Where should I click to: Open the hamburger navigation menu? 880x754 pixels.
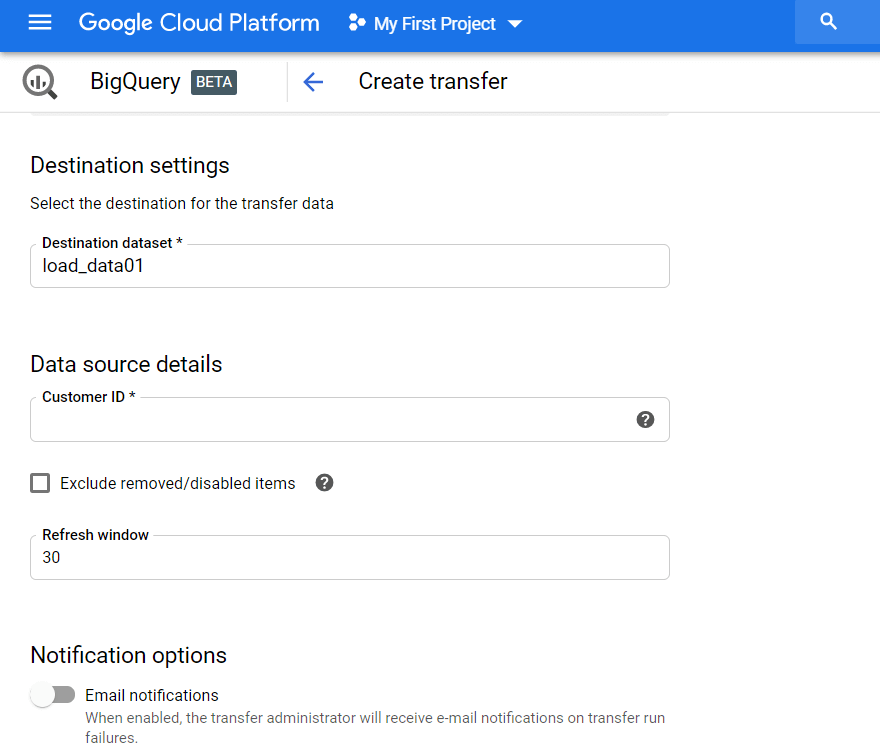40,23
